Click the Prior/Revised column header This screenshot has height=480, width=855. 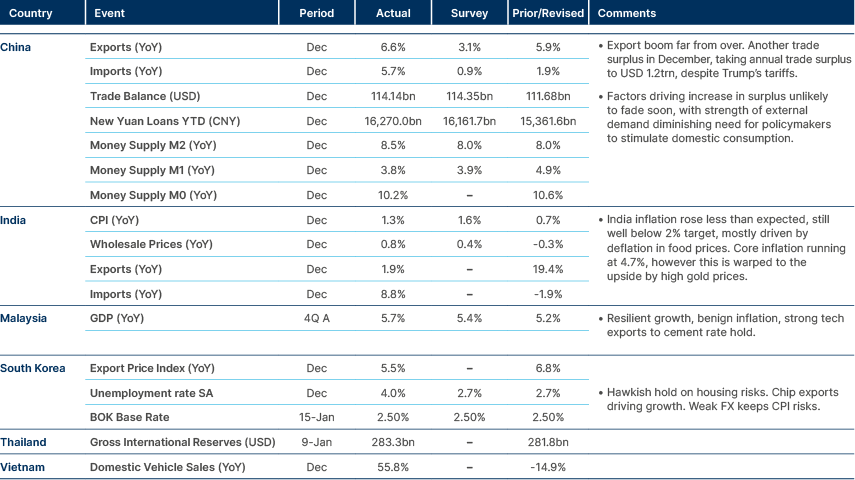547,13
